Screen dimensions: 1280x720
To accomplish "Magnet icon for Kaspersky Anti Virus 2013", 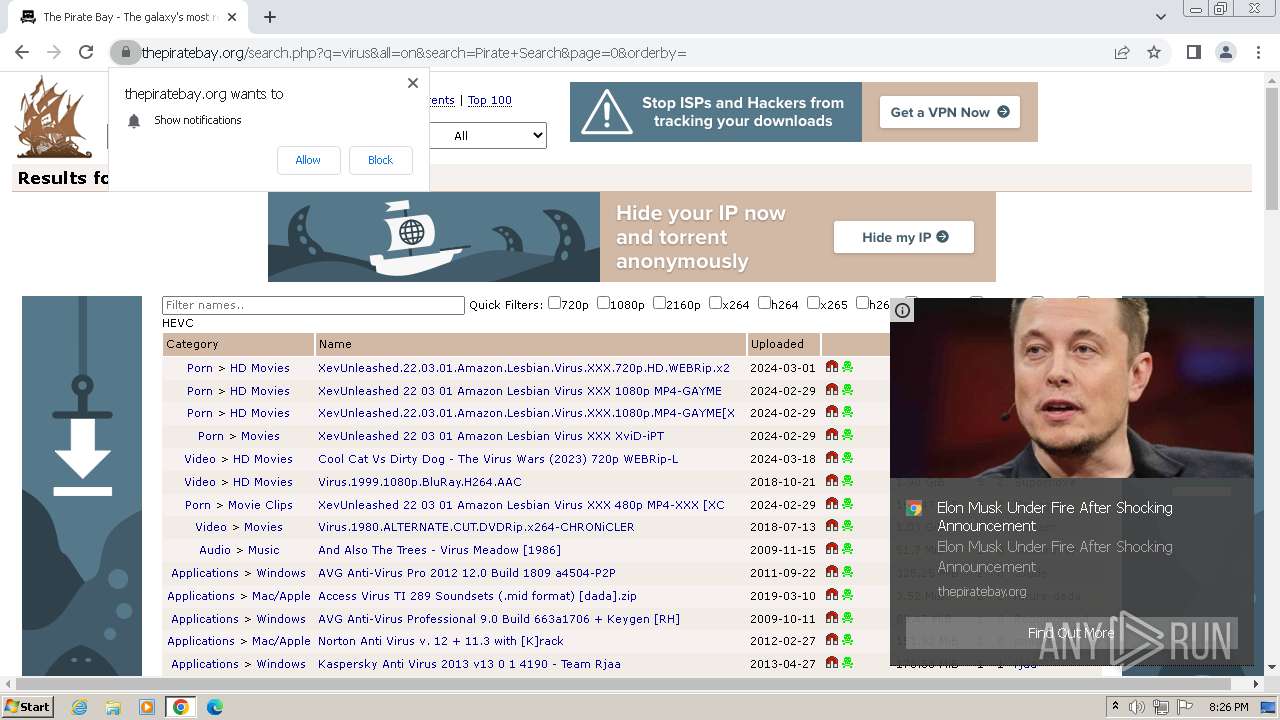I will [831, 663].
